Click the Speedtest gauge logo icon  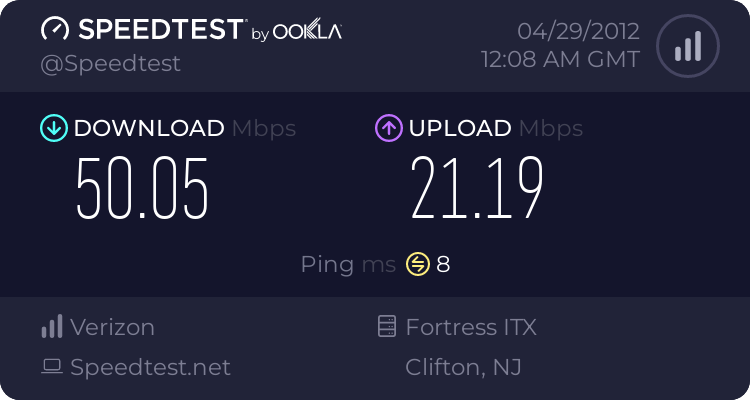56,29
